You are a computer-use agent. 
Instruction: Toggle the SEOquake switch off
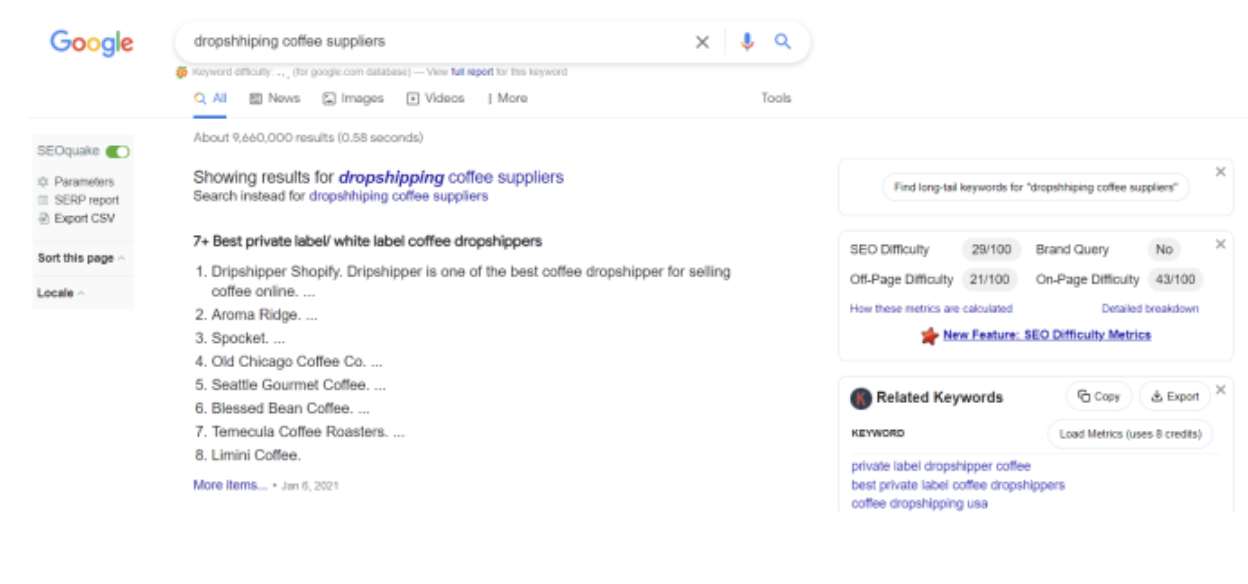click(118, 151)
